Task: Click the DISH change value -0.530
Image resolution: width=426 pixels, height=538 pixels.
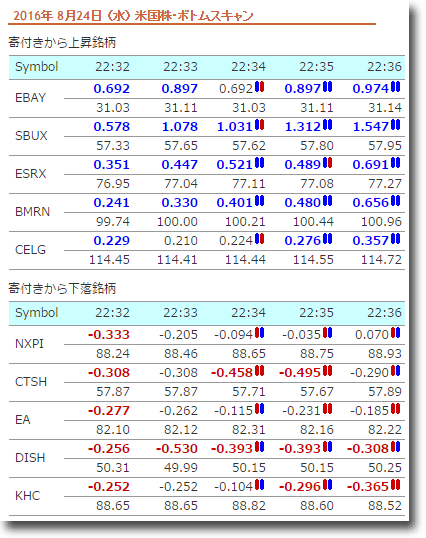Action: click(177, 449)
